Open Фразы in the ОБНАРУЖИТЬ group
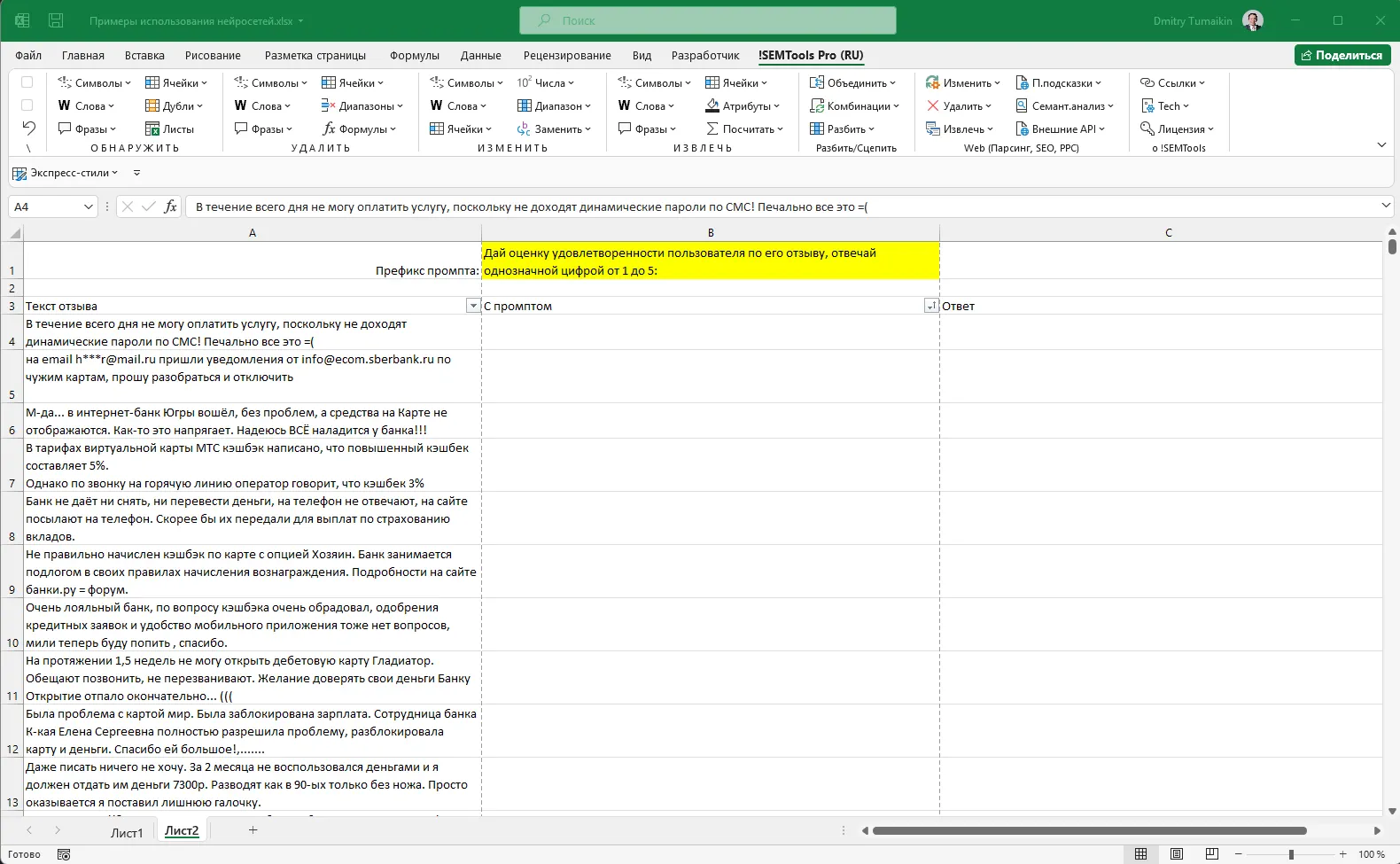The height and width of the screenshot is (864, 1400). coord(87,128)
